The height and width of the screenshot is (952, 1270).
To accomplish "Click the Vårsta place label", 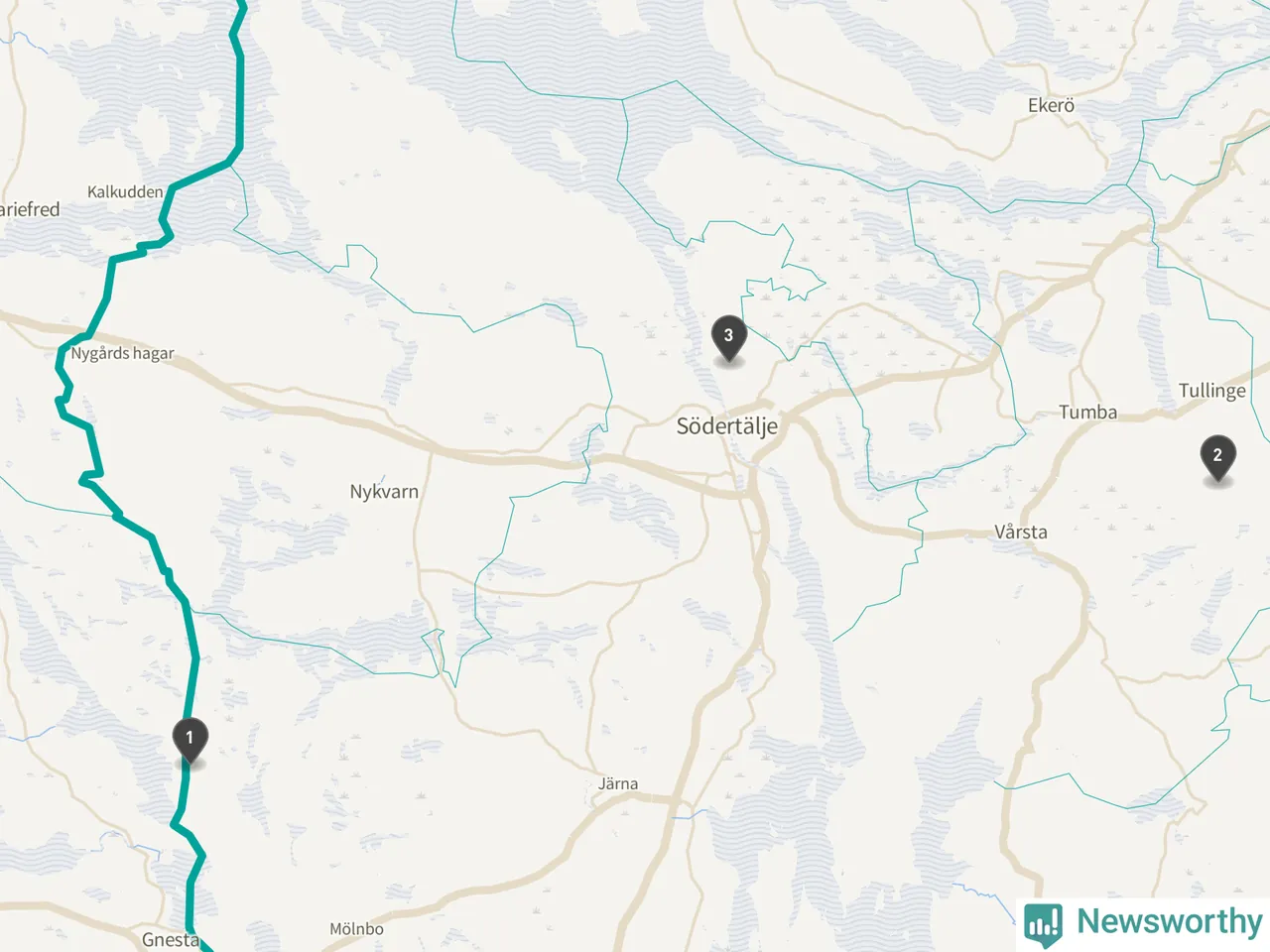I will coord(1020,532).
